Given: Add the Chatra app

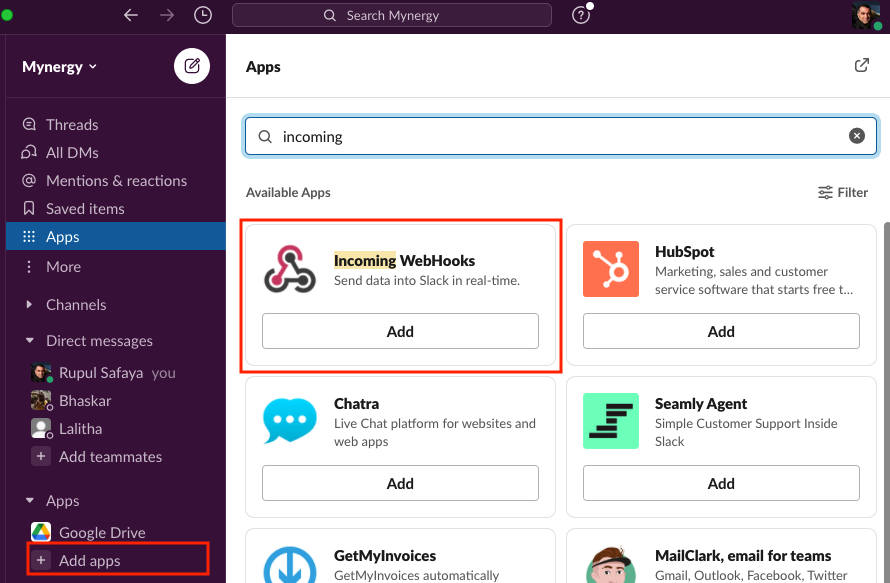Looking at the screenshot, I should tap(400, 483).
